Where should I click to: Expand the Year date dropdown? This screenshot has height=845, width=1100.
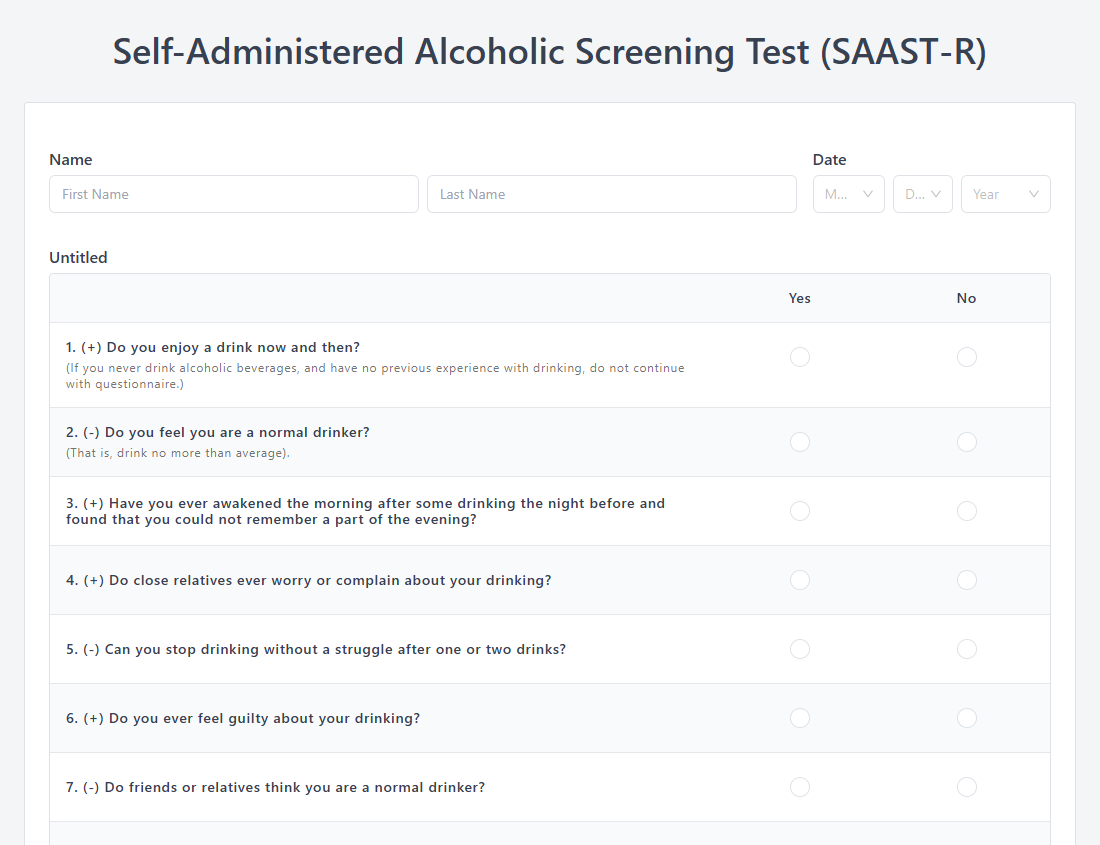[1005, 194]
